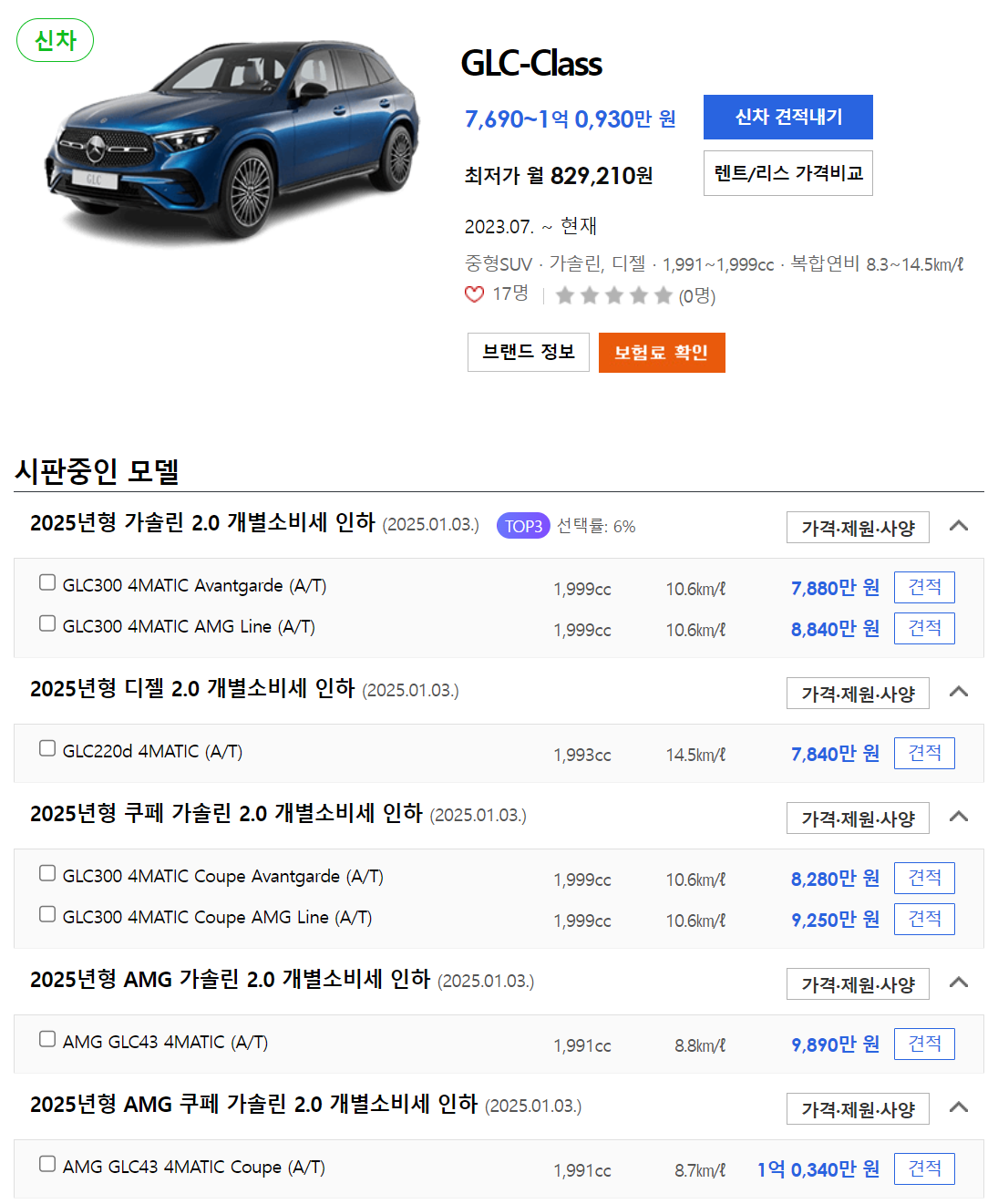Screen dimensions: 998x1204
Task: Click GLC300 4MATIC Avantgarde (A/T) model name
Action: click(194, 586)
